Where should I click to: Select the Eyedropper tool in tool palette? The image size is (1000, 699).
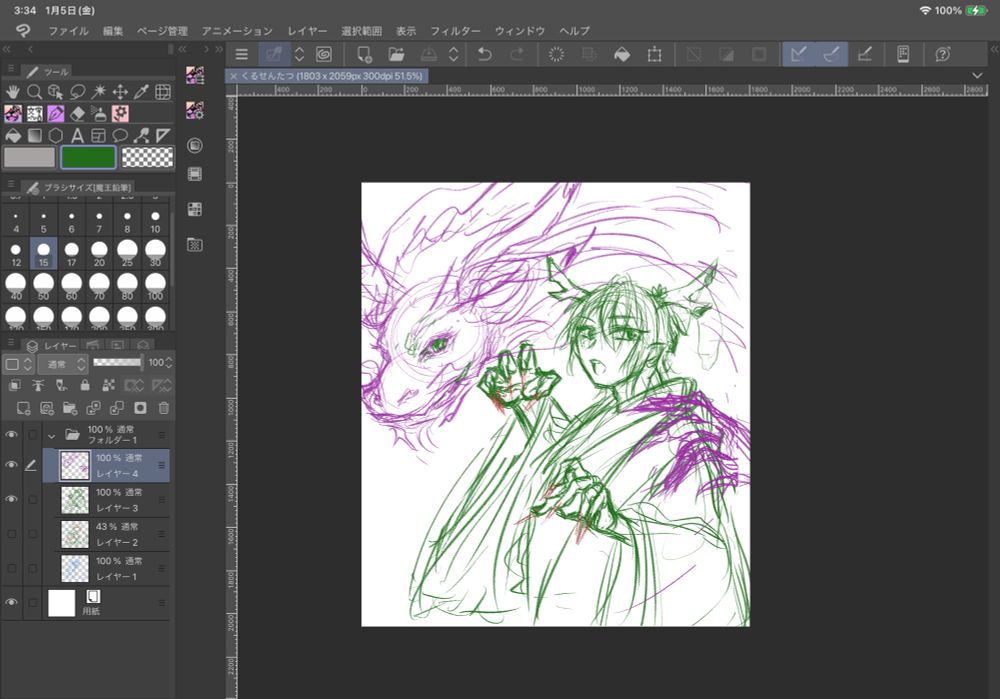tap(141, 92)
